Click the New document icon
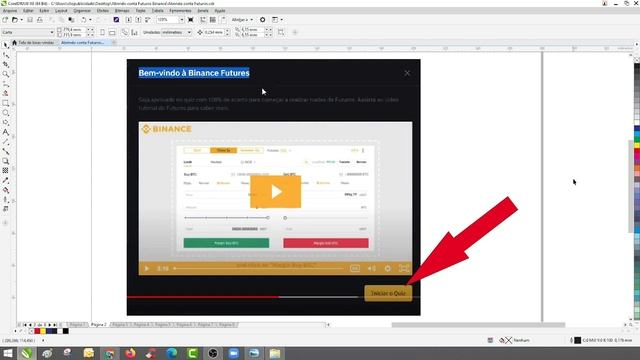Viewport: 640px width, 360px height. pyautogui.click(x=5, y=20)
